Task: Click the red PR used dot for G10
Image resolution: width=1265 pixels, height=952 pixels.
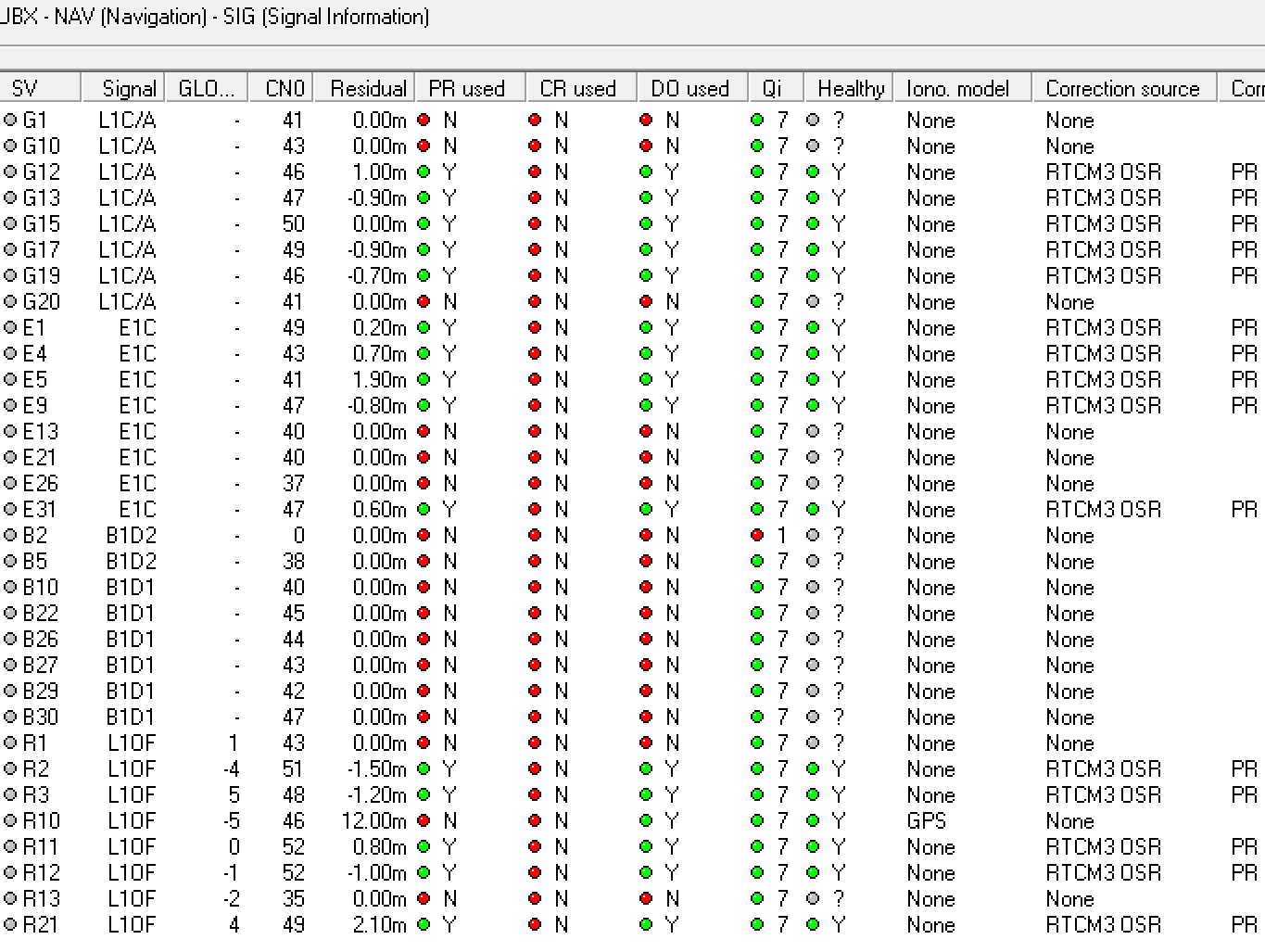Action: pyautogui.click(x=424, y=146)
